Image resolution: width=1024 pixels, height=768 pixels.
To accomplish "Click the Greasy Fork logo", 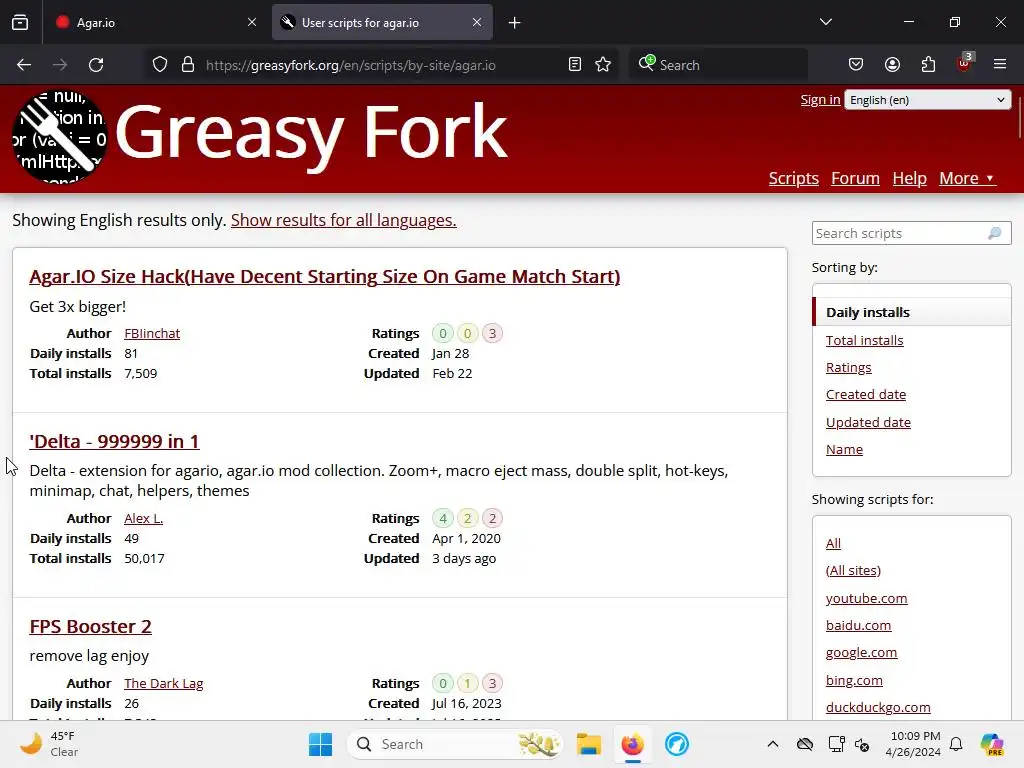I will click(x=60, y=136).
